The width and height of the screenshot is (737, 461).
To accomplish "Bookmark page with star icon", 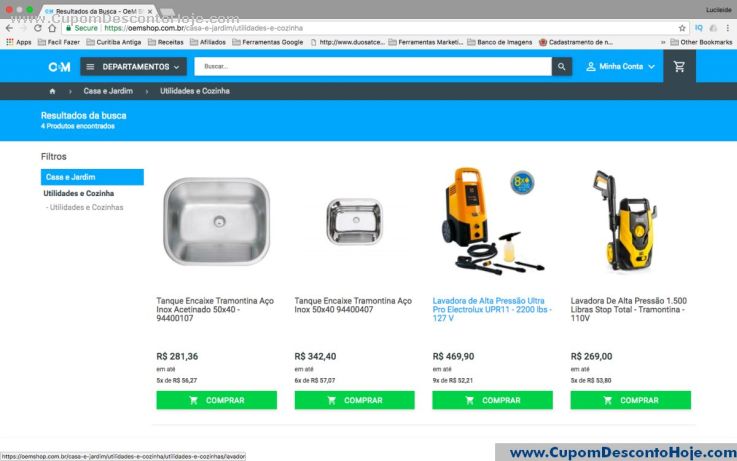I will pos(682,28).
